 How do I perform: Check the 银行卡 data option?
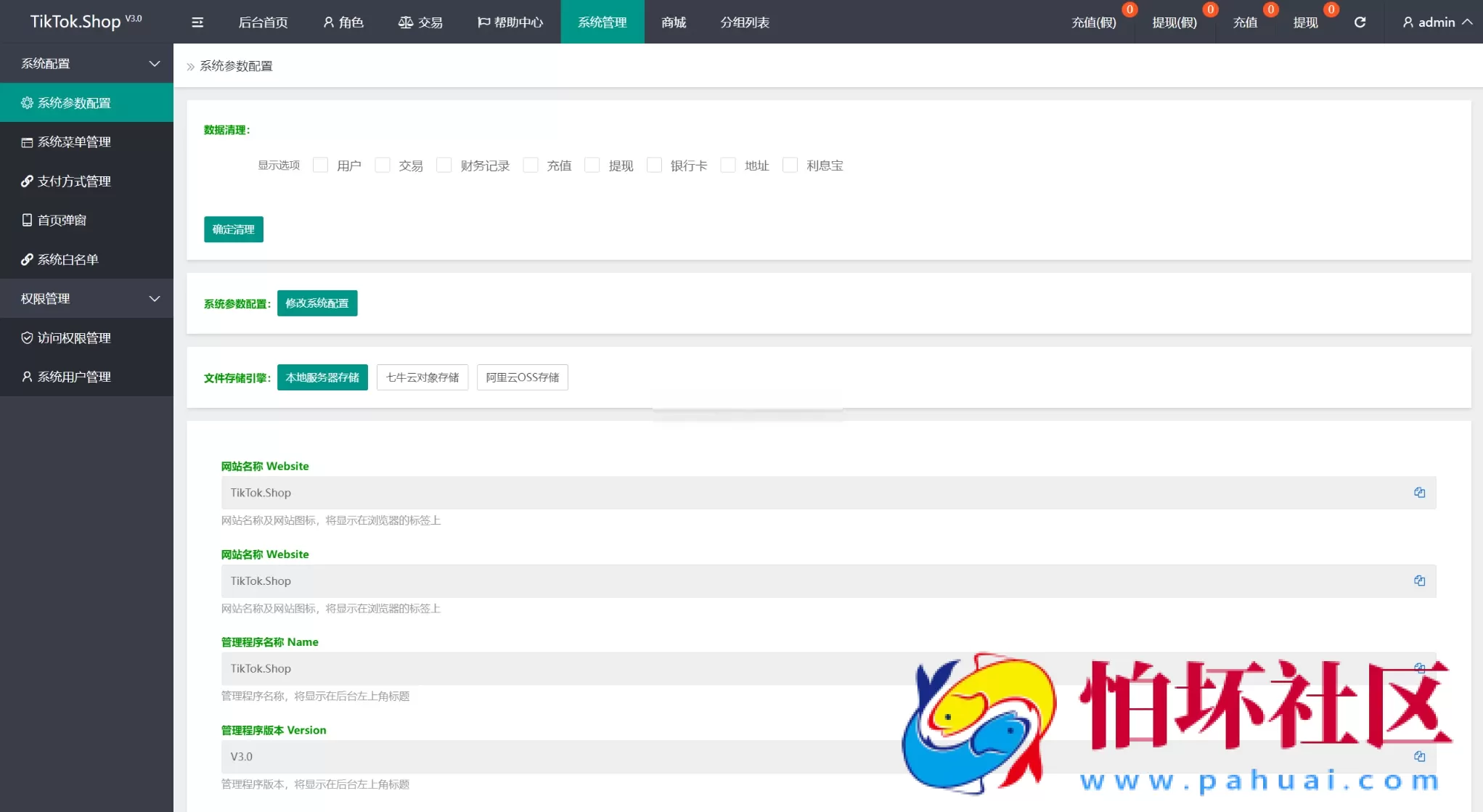coord(654,165)
